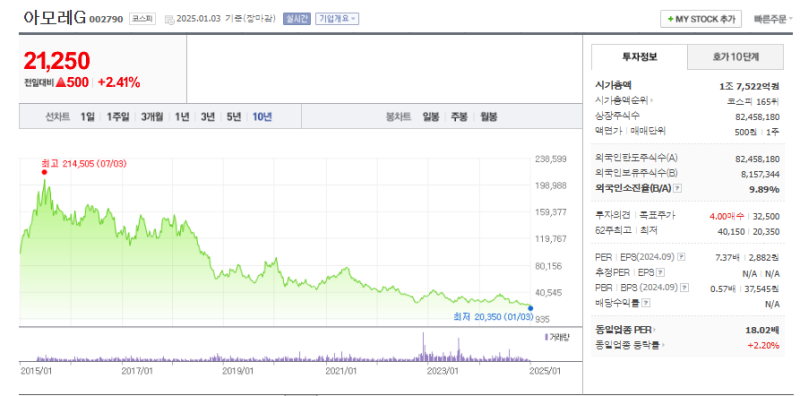This screenshot has height=396, width=800.
Task: Click 실시간 button
Action: 297,19
